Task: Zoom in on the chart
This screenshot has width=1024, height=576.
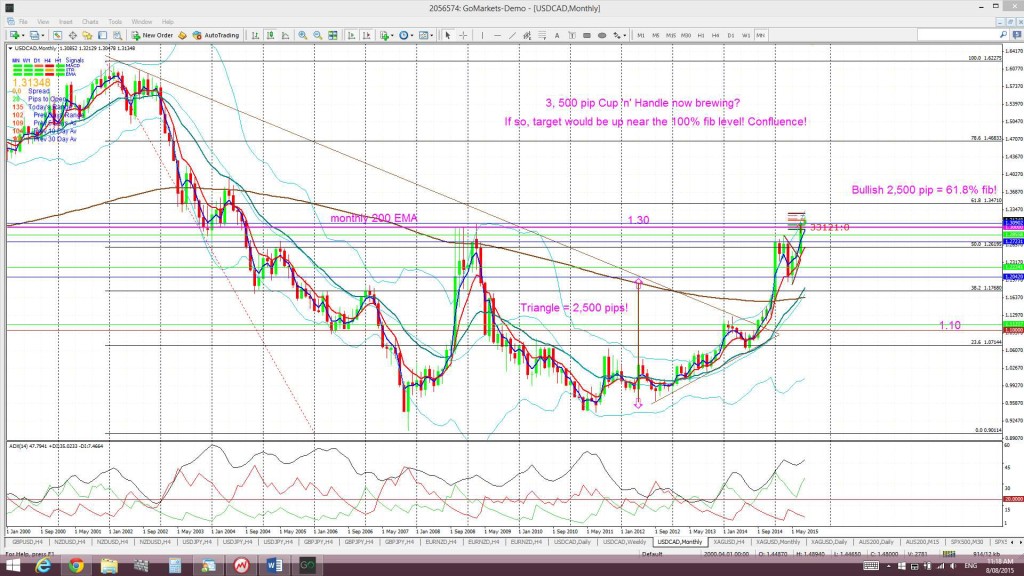Action: coord(302,35)
